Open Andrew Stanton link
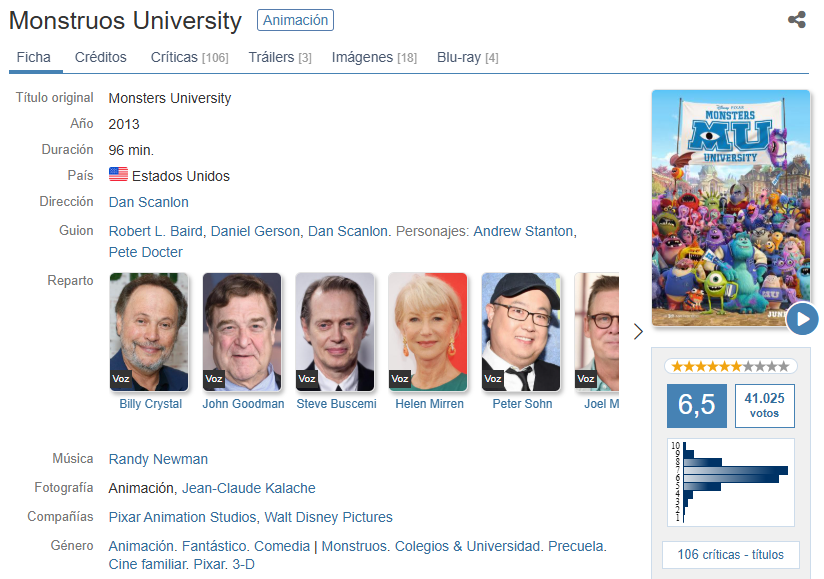Viewport: 824px width, 579px height. tap(523, 231)
